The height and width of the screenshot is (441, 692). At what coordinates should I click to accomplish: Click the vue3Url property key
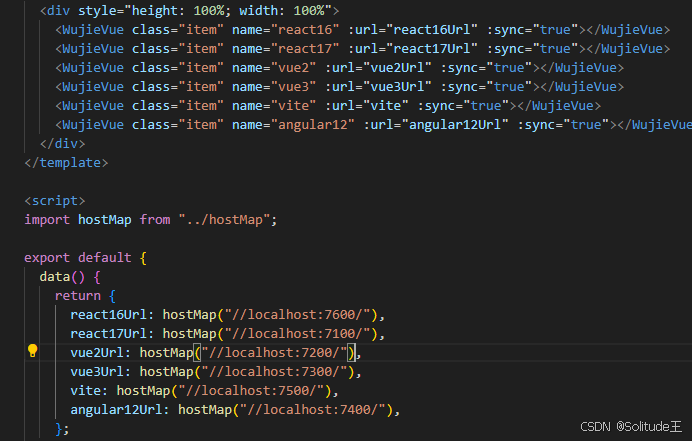click(97, 371)
